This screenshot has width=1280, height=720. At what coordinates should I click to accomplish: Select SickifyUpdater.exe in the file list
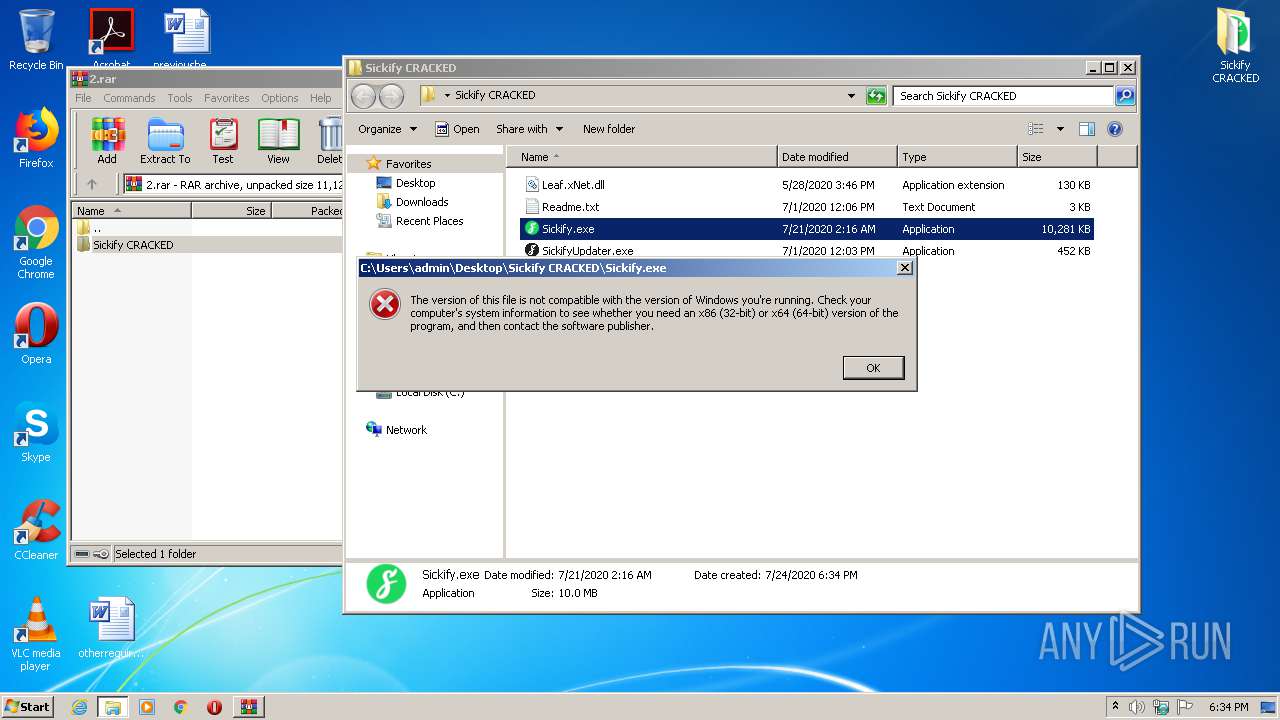click(587, 251)
